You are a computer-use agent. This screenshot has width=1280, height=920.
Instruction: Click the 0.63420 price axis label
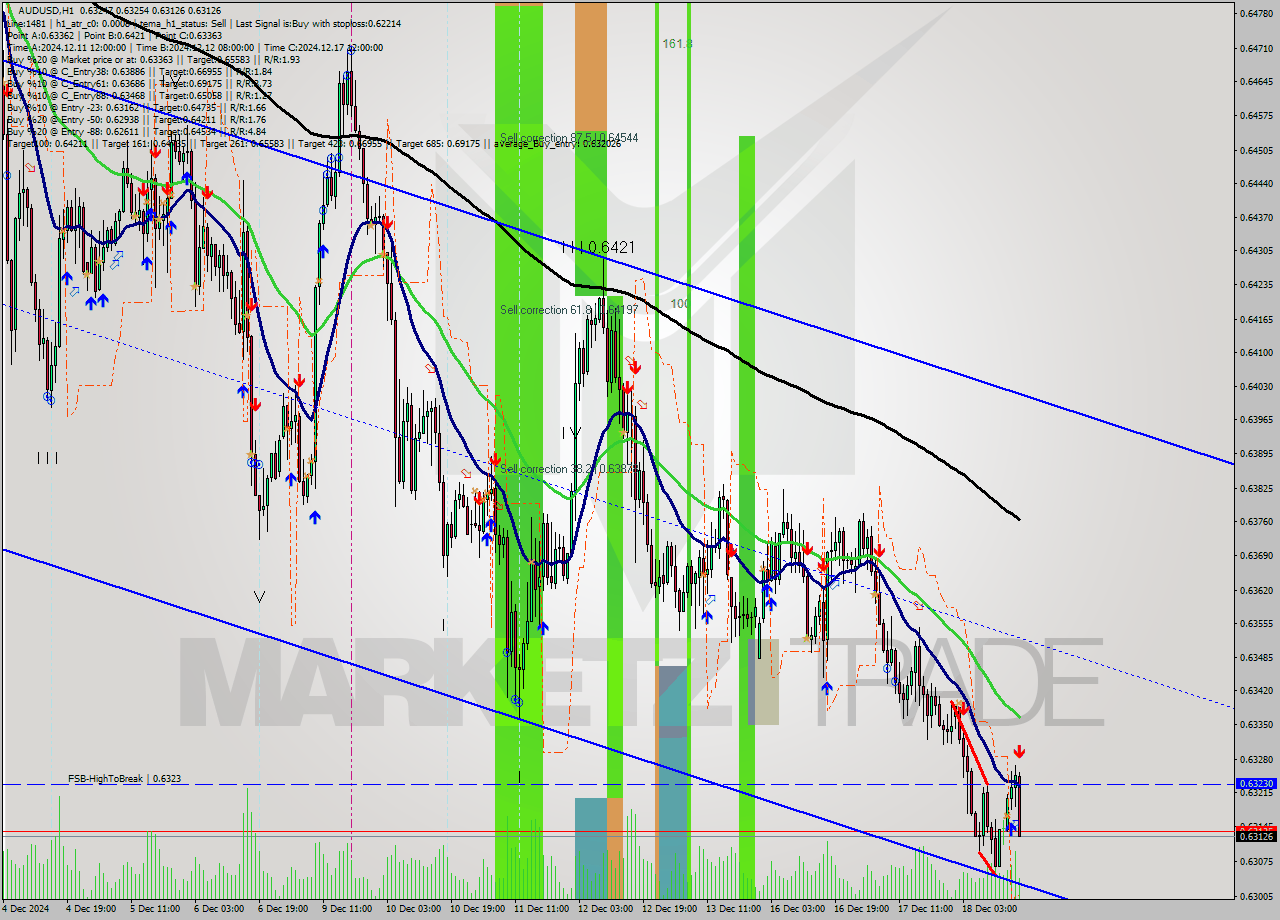pyautogui.click(x=1257, y=691)
